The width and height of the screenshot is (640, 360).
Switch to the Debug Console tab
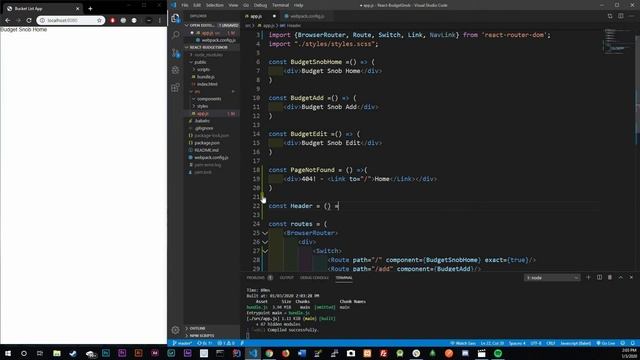point(314,278)
